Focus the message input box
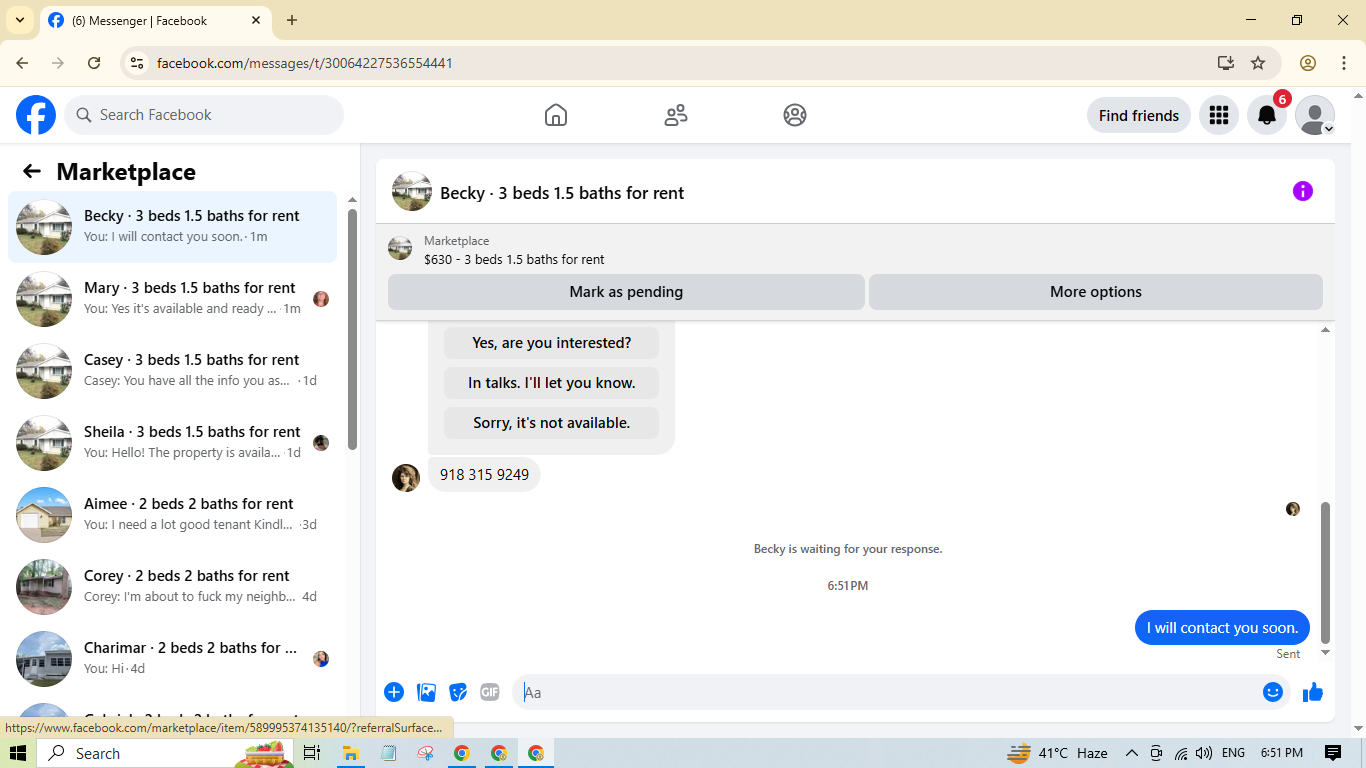The width and height of the screenshot is (1366, 768). [888, 692]
